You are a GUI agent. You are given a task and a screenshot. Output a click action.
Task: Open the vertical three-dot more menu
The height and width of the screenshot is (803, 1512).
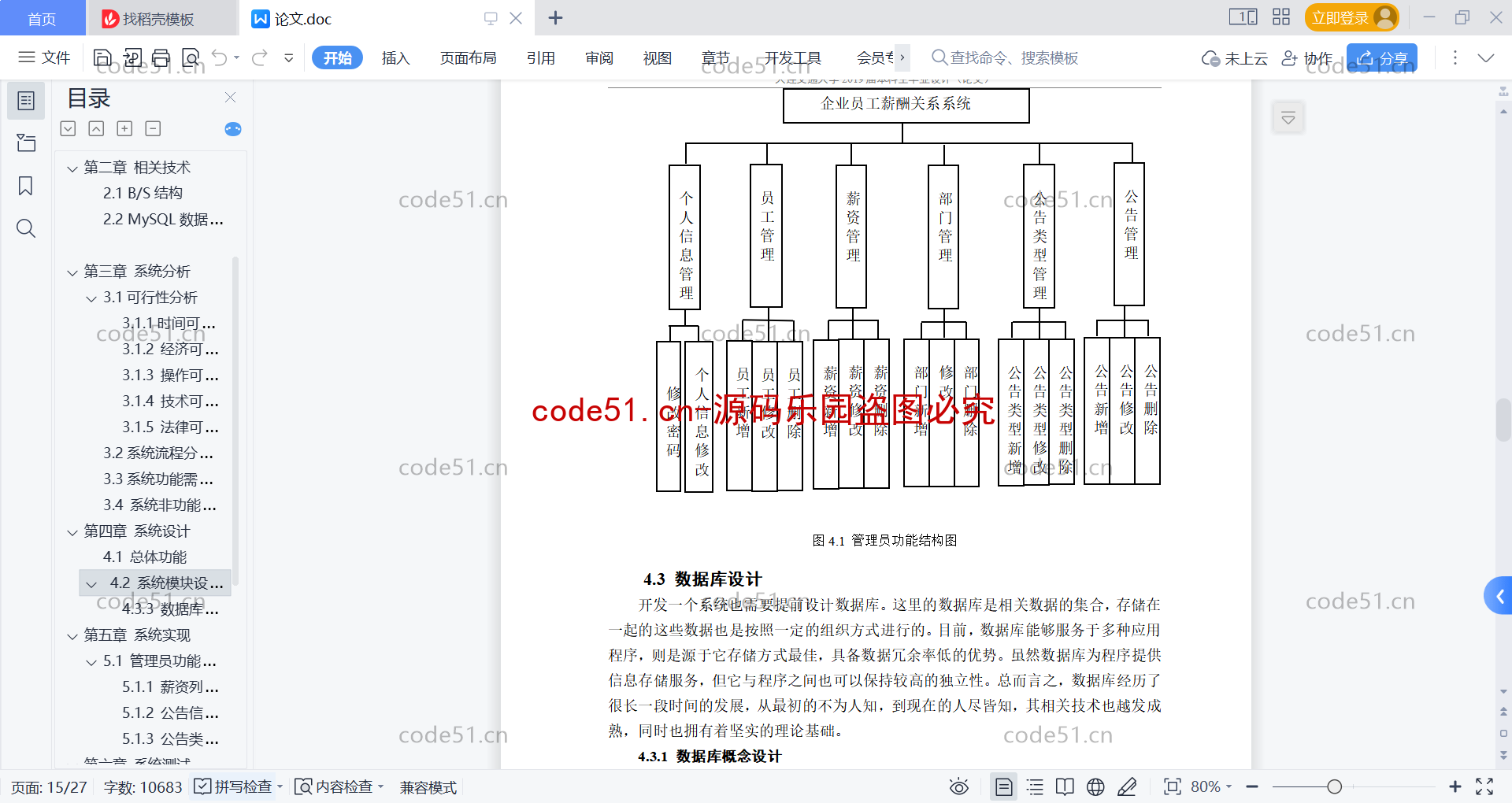[1455, 58]
